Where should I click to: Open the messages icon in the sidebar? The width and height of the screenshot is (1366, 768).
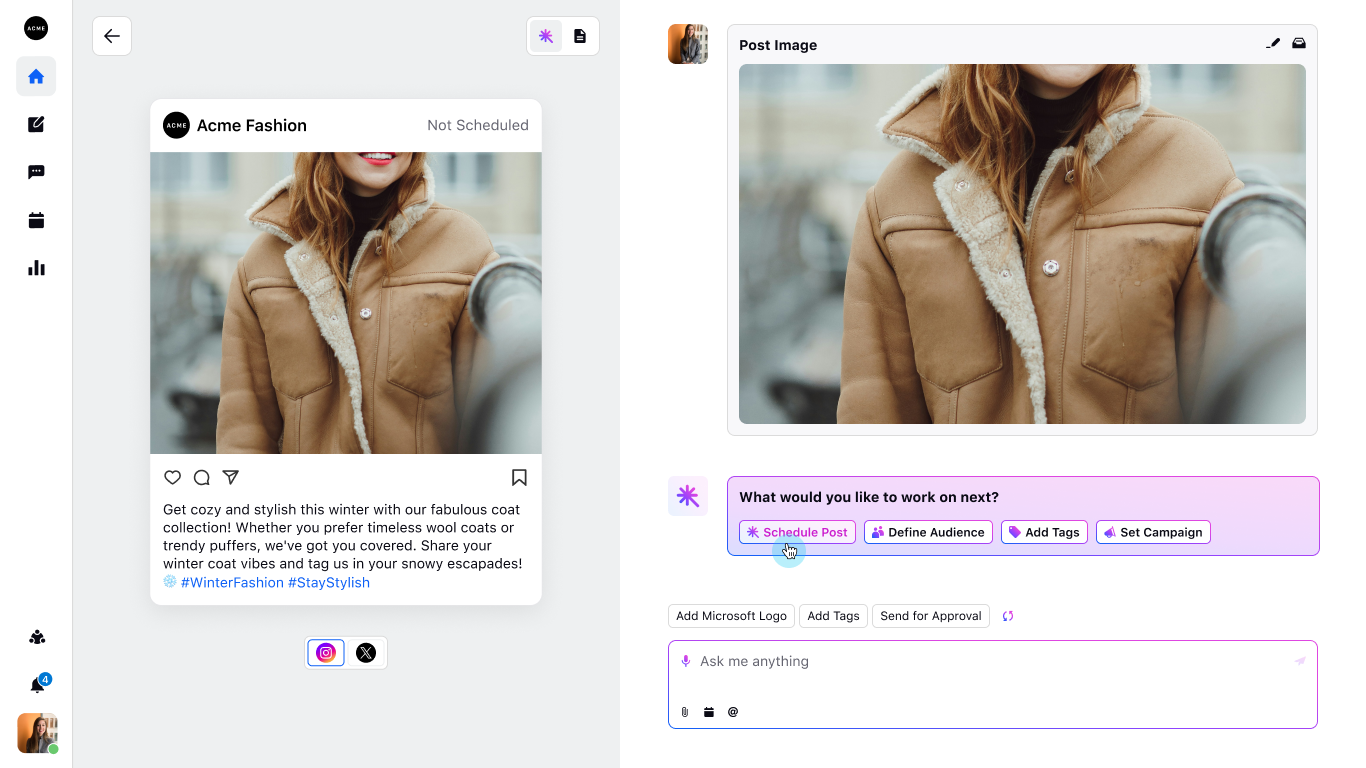pos(36,172)
